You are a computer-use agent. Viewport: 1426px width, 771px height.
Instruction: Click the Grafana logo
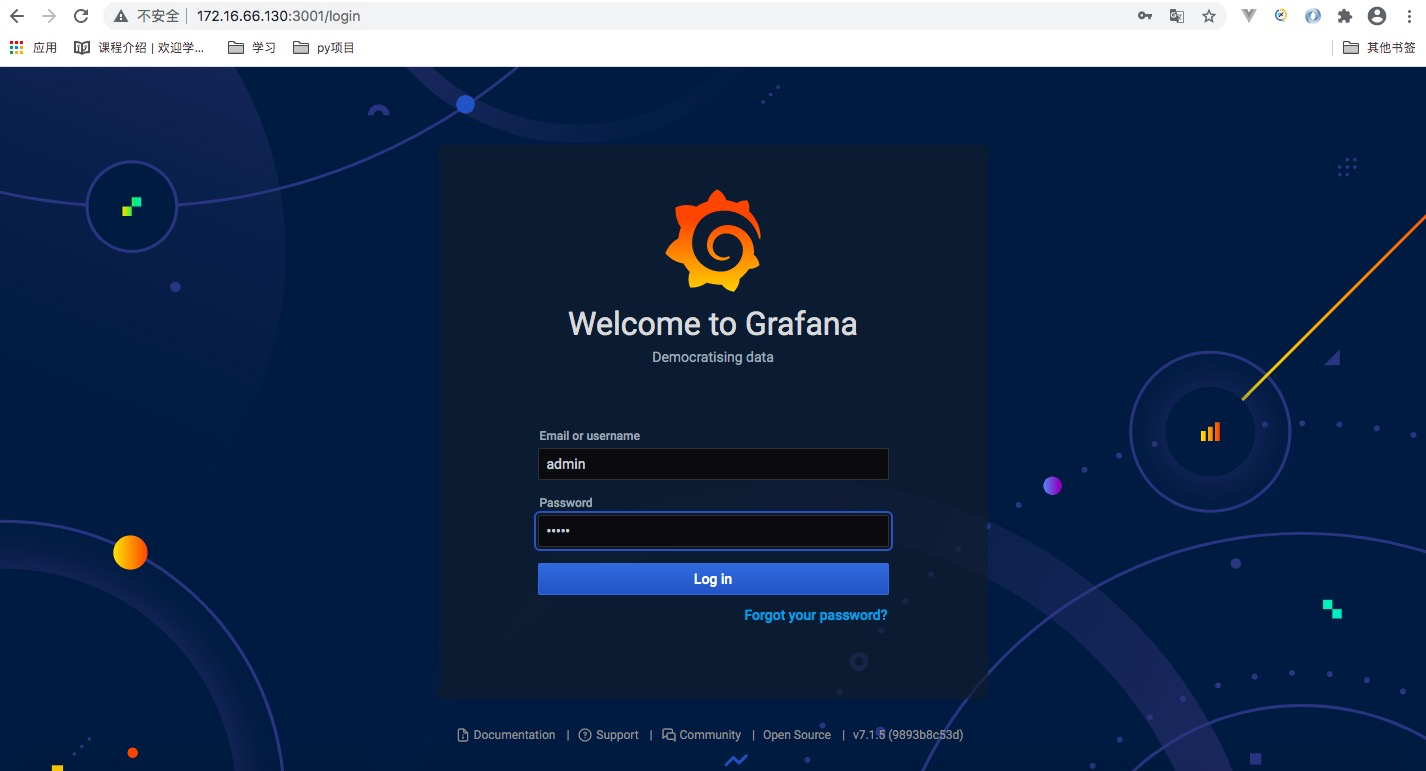tap(713, 241)
